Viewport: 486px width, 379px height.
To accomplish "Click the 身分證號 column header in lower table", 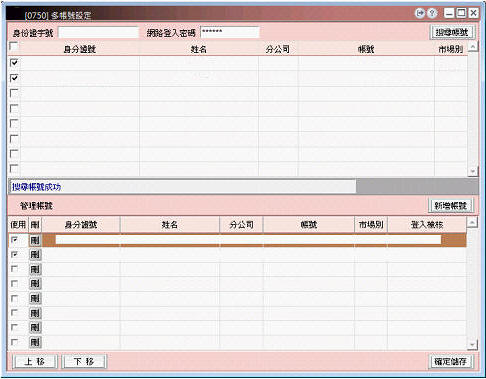I will (x=81, y=225).
